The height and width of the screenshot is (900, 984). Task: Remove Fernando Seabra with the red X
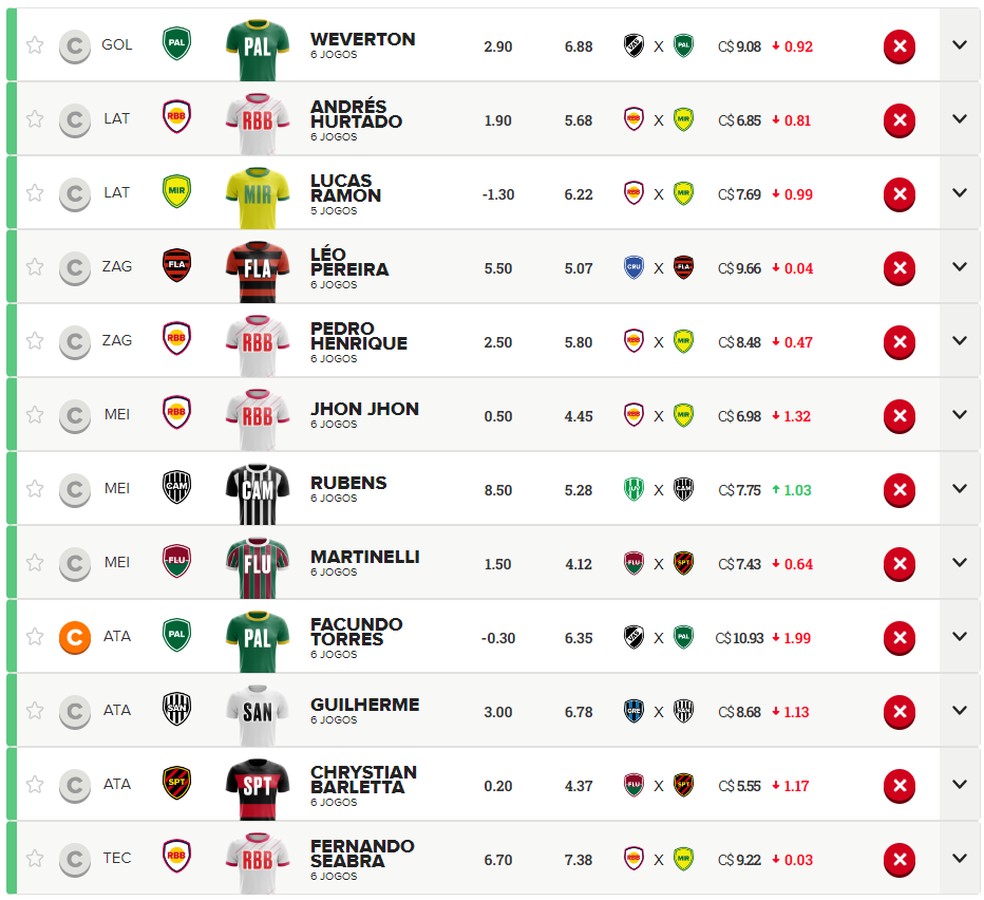pos(899,860)
